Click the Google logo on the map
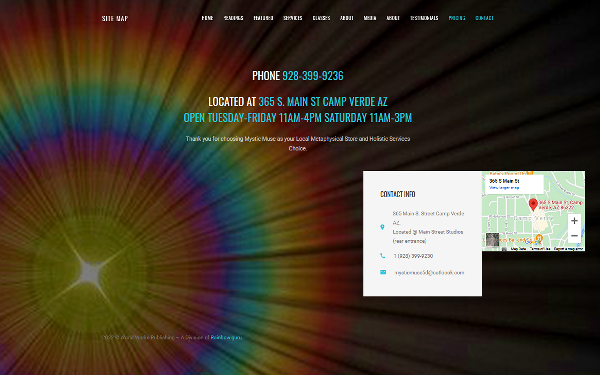600x375 pixels. 533,242
